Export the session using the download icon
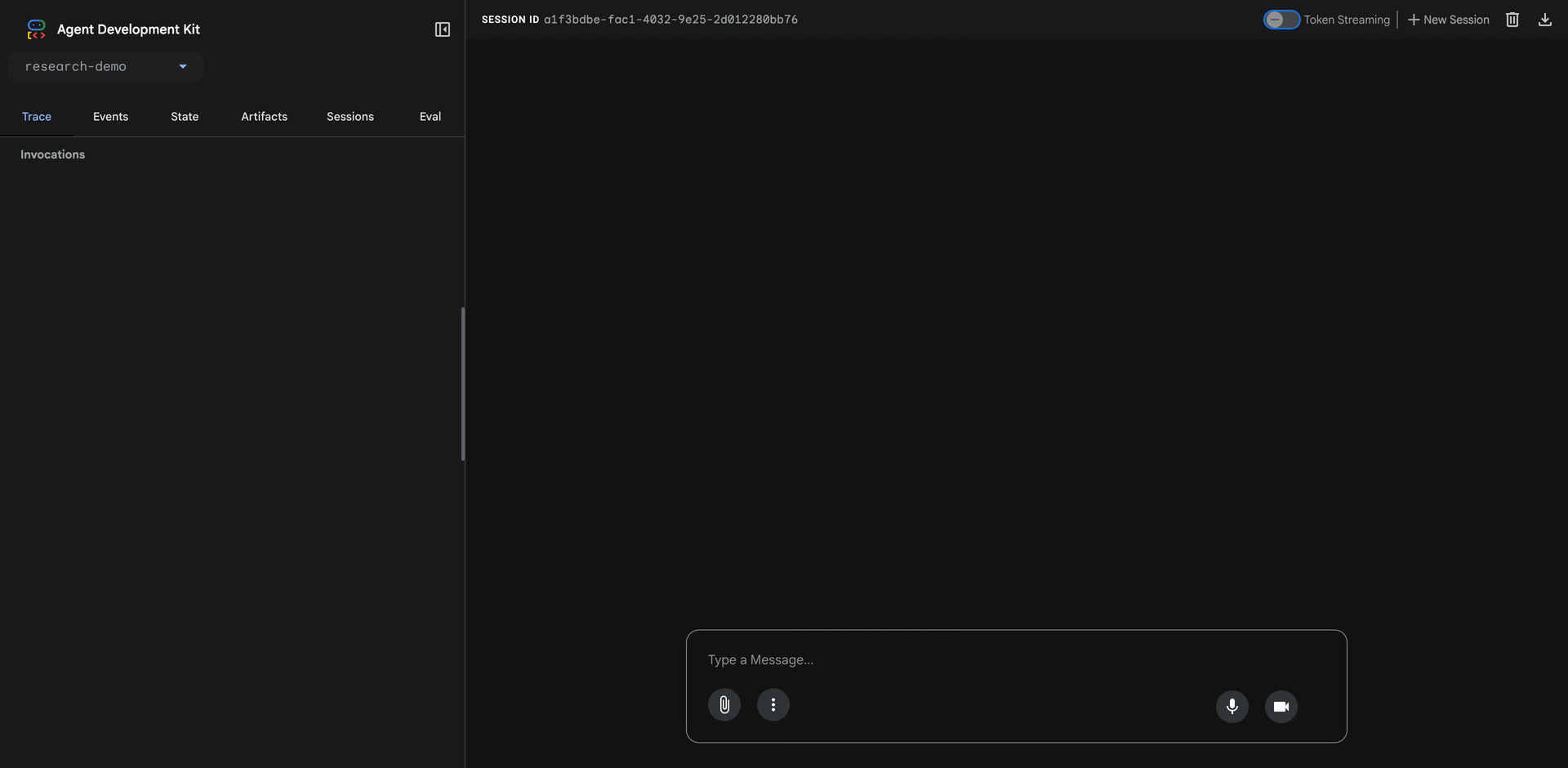 point(1544,20)
